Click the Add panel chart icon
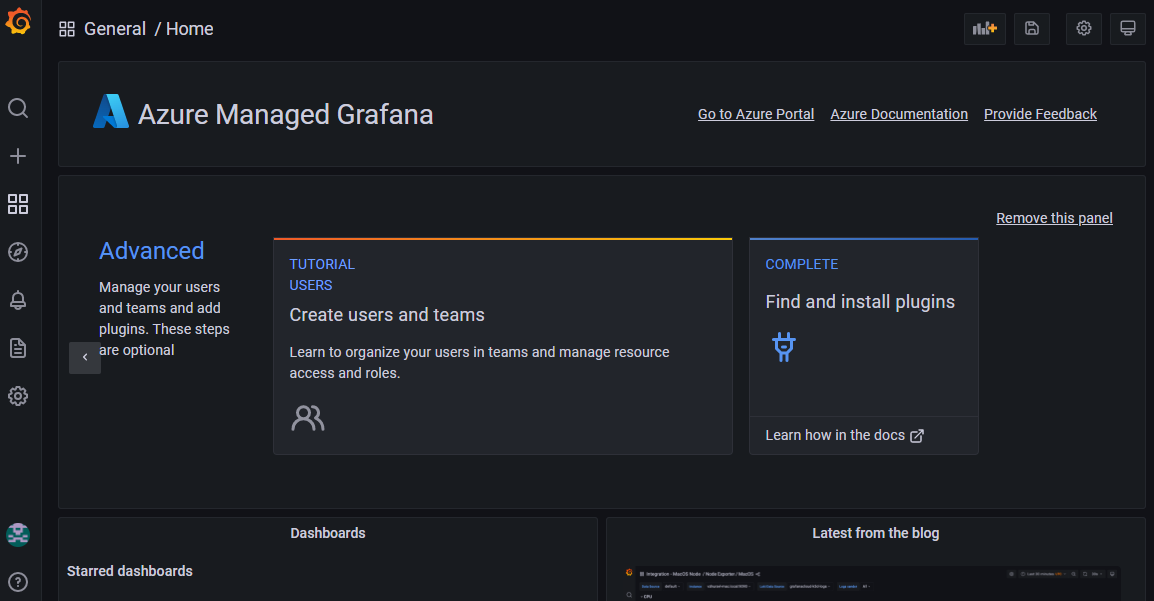1154x601 pixels. pos(985,29)
